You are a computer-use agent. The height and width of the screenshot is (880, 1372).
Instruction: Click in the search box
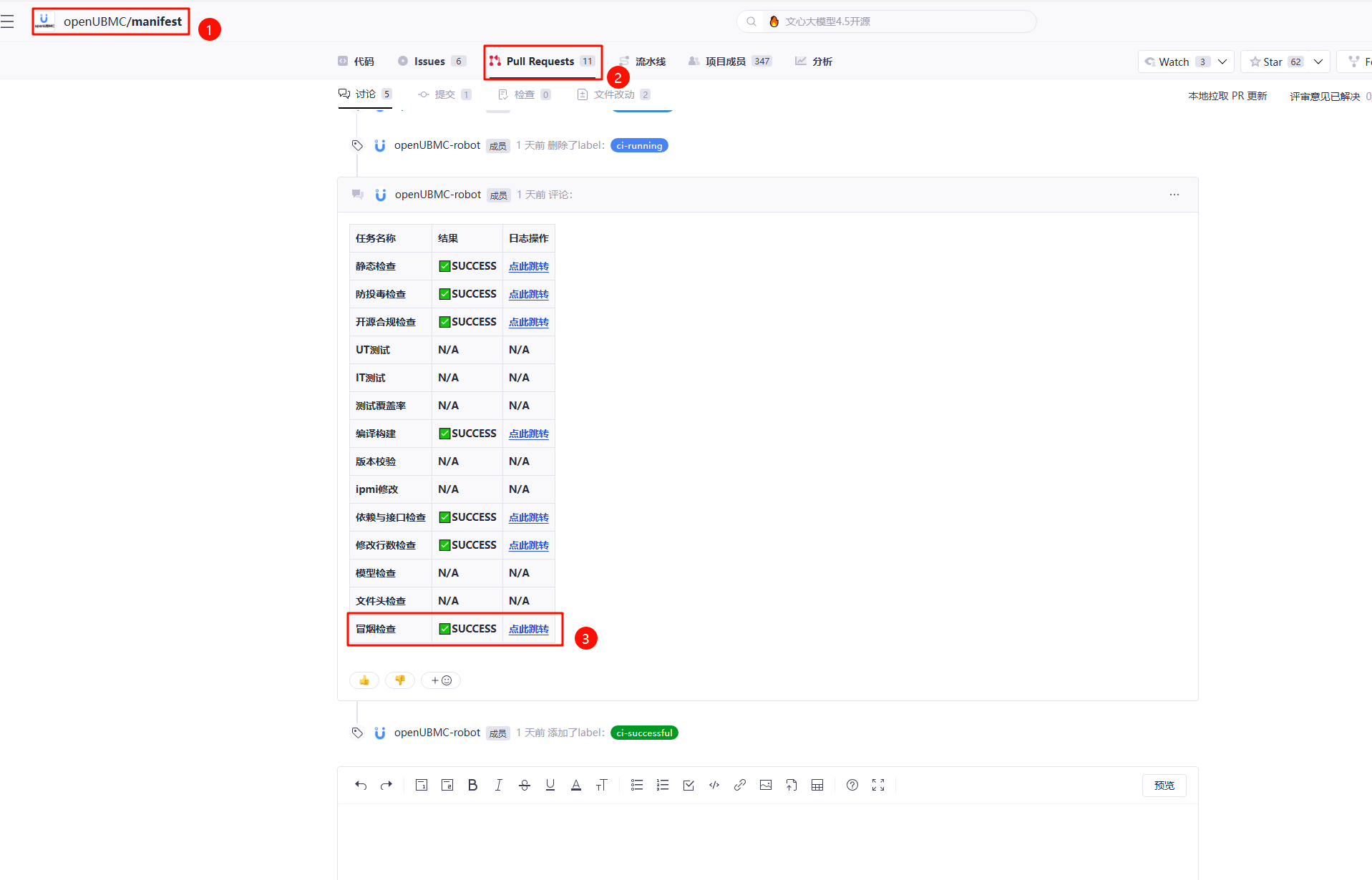click(x=886, y=21)
